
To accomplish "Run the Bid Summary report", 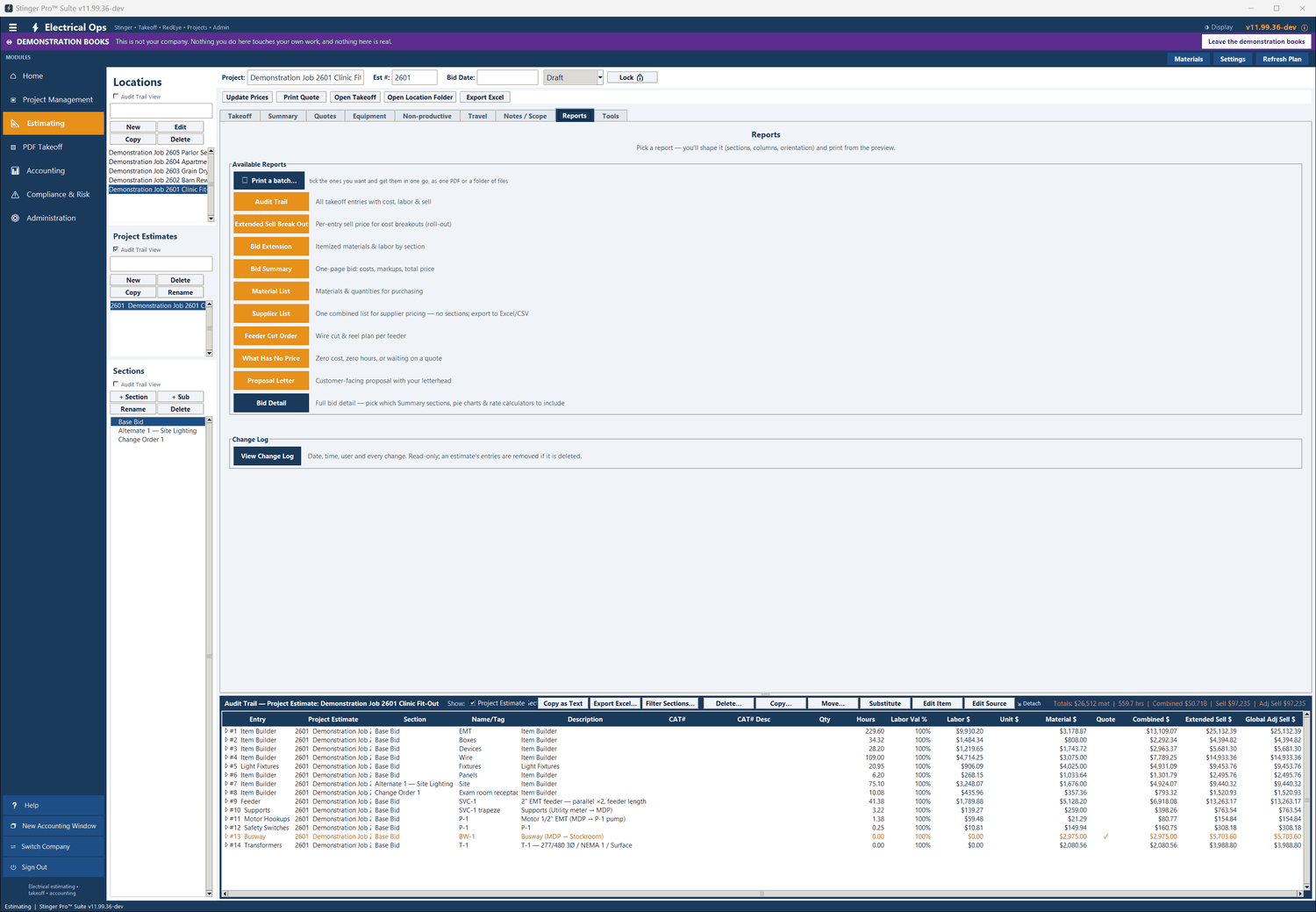I will pyautogui.click(x=271, y=269).
